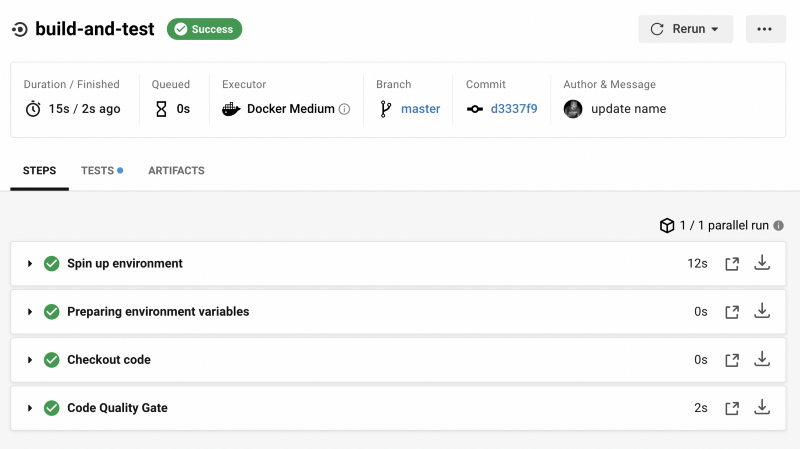This screenshot has width=800, height=449.
Task: Open the master branch link
Action: point(420,109)
